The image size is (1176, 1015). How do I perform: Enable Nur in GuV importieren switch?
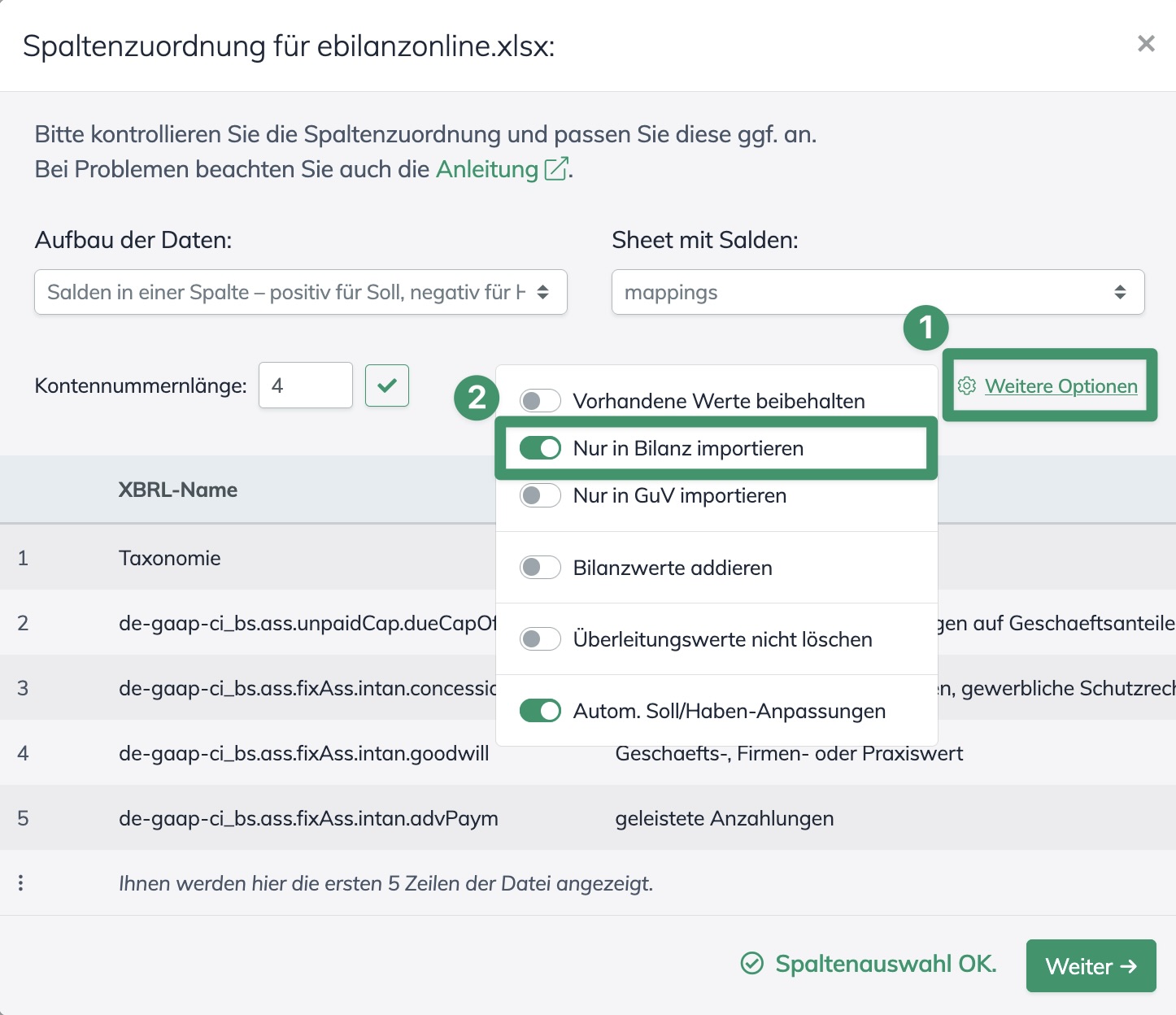coord(540,495)
